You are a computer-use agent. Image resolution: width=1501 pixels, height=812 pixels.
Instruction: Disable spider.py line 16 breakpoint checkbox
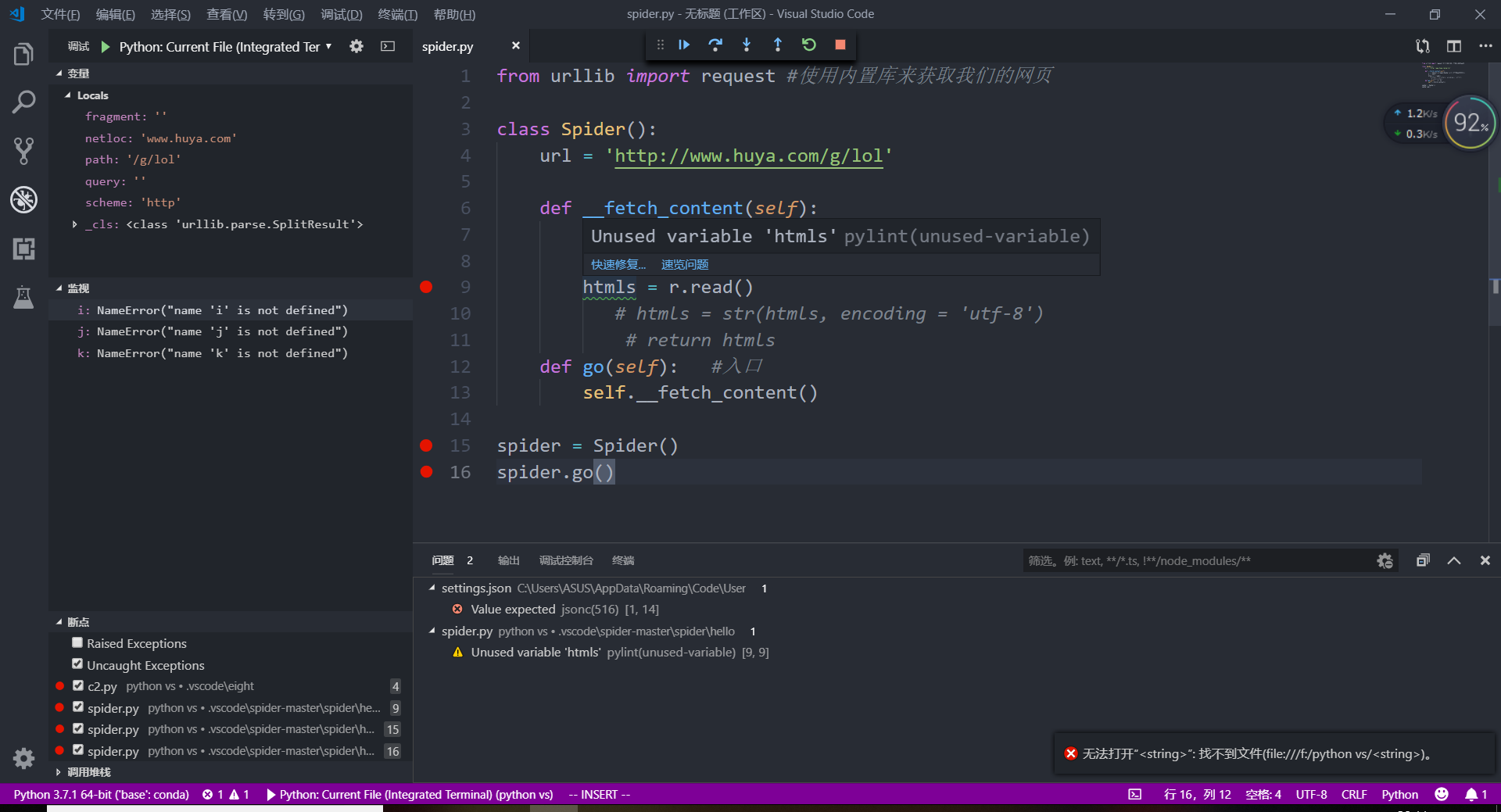coord(77,750)
